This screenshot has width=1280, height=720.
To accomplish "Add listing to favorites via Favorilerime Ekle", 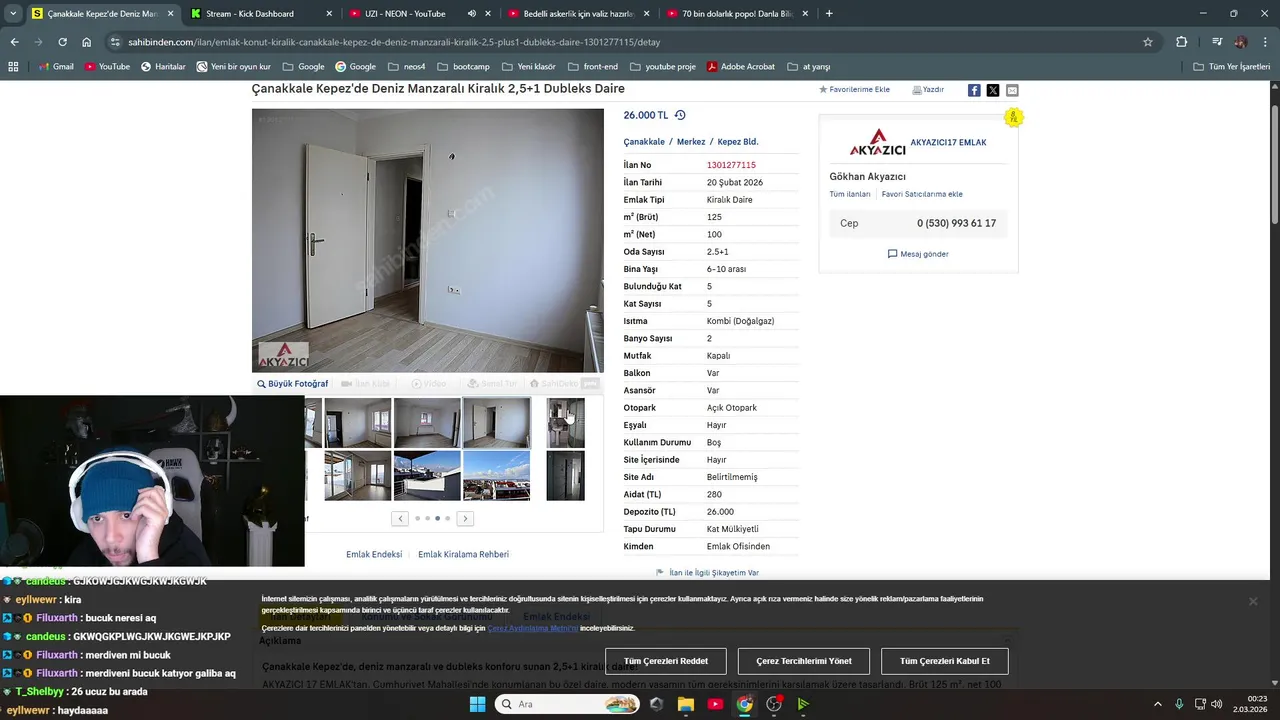I will (x=854, y=90).
